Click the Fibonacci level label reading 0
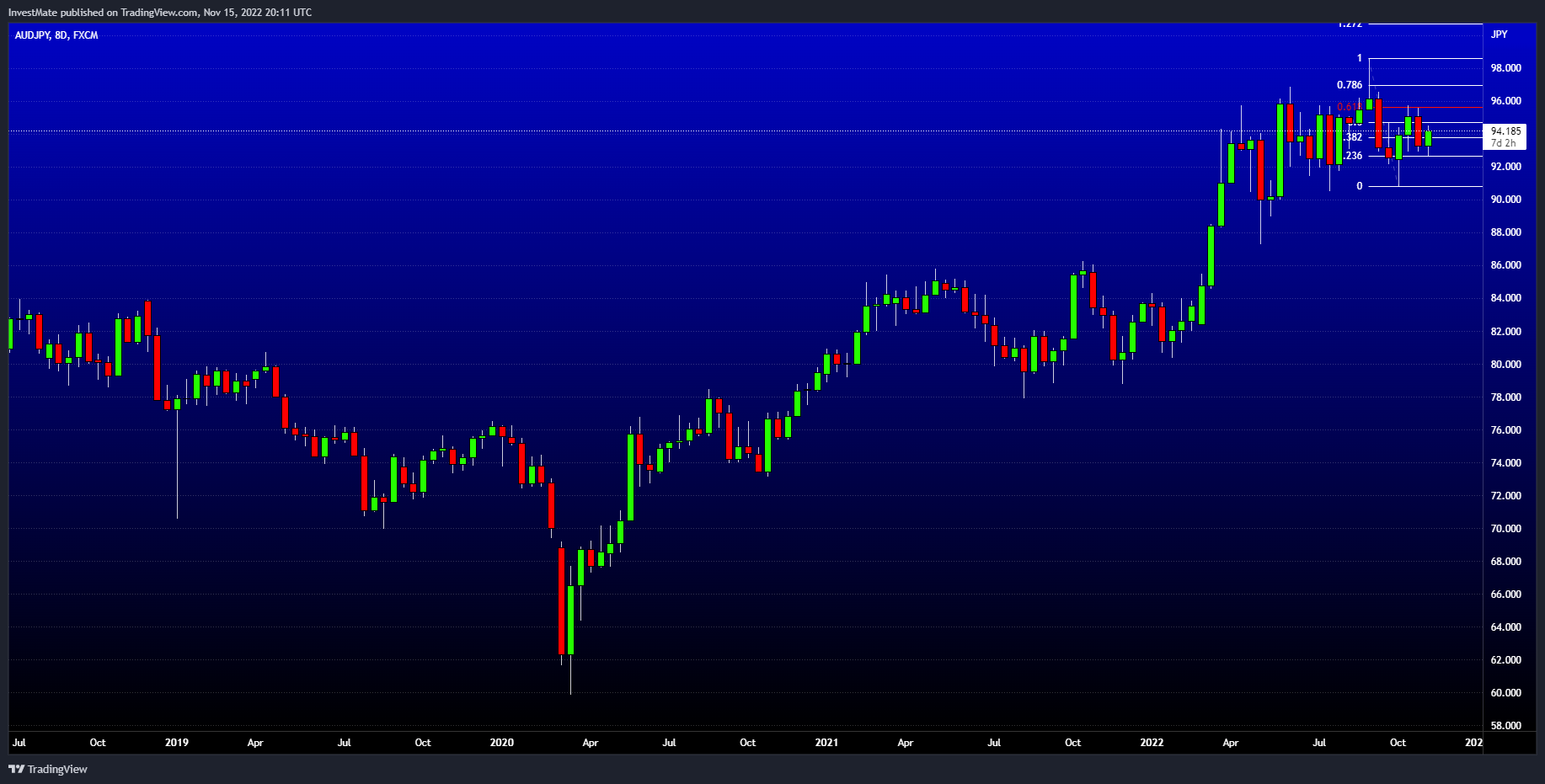Screen dimensions: 1545x784 pos(1359,186)
